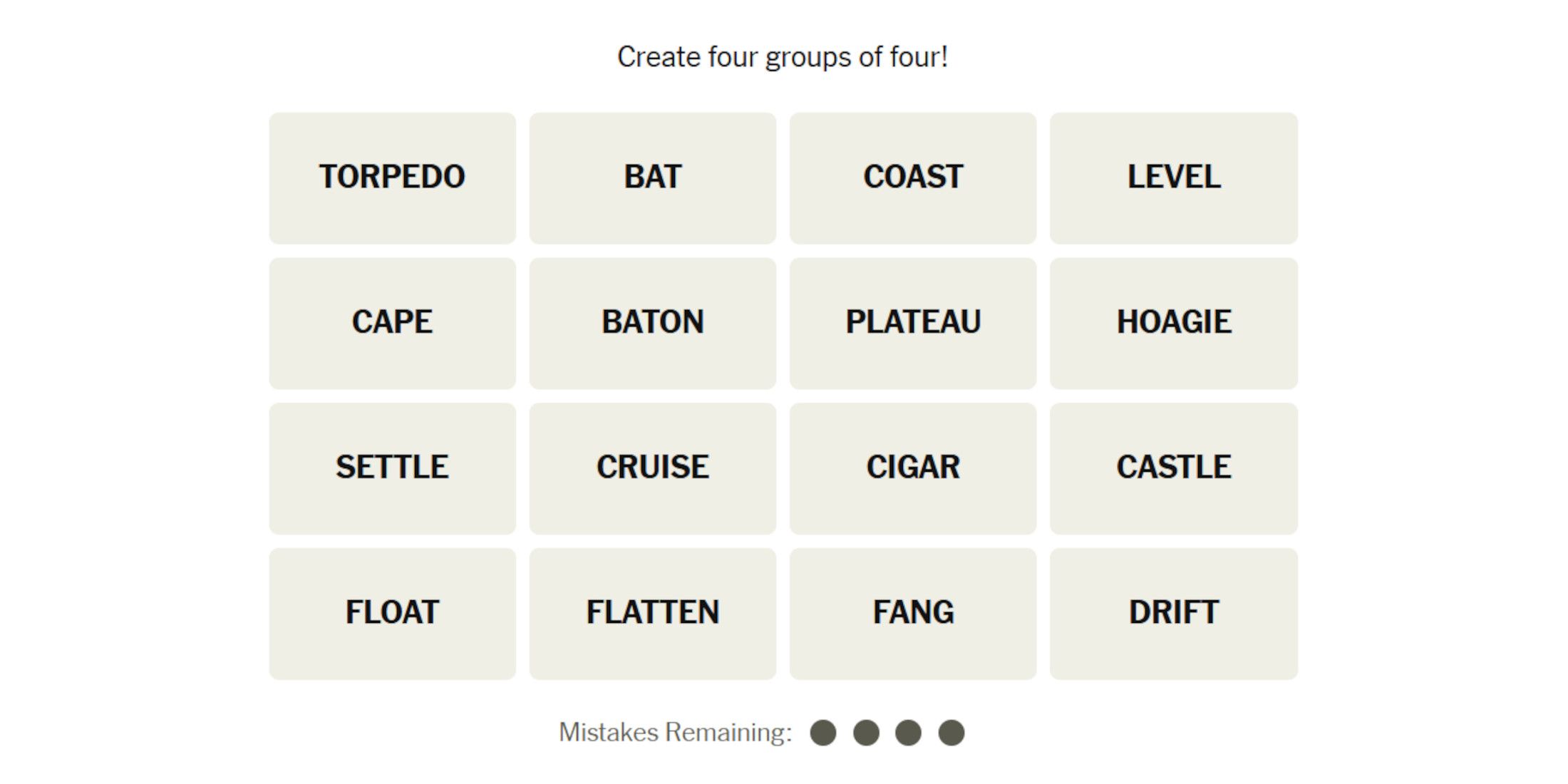Choose the CRUISE tile
This screenshot has width=1568, height=784.
click(652, 468)
